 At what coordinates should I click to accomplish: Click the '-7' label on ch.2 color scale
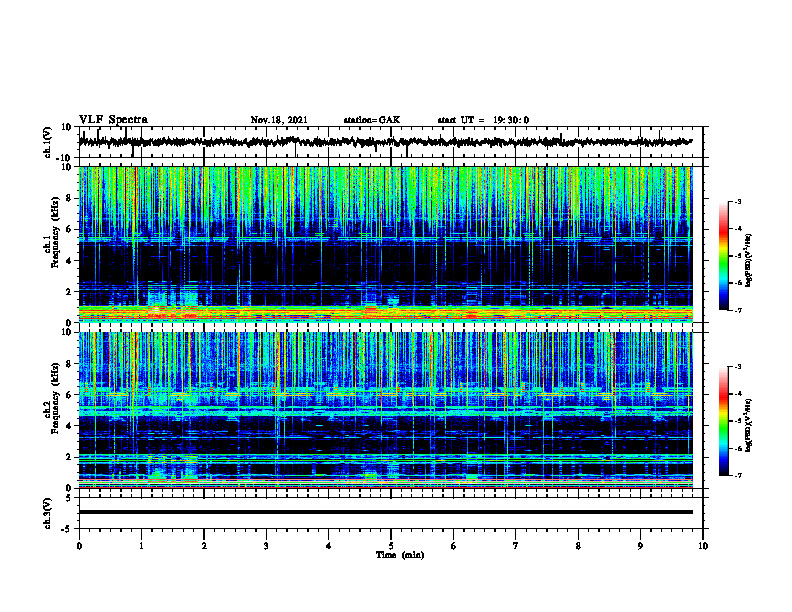click(x=737, y=475)
